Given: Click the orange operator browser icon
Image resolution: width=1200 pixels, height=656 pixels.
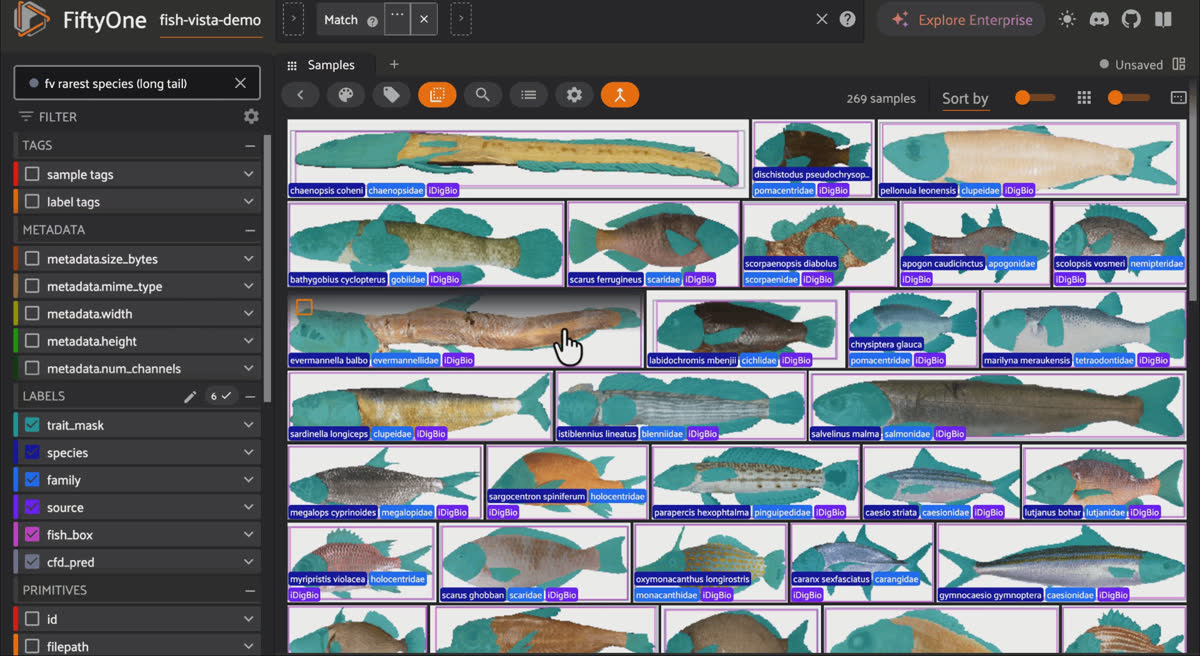Looking at the screenshot, I should point(620,95).
